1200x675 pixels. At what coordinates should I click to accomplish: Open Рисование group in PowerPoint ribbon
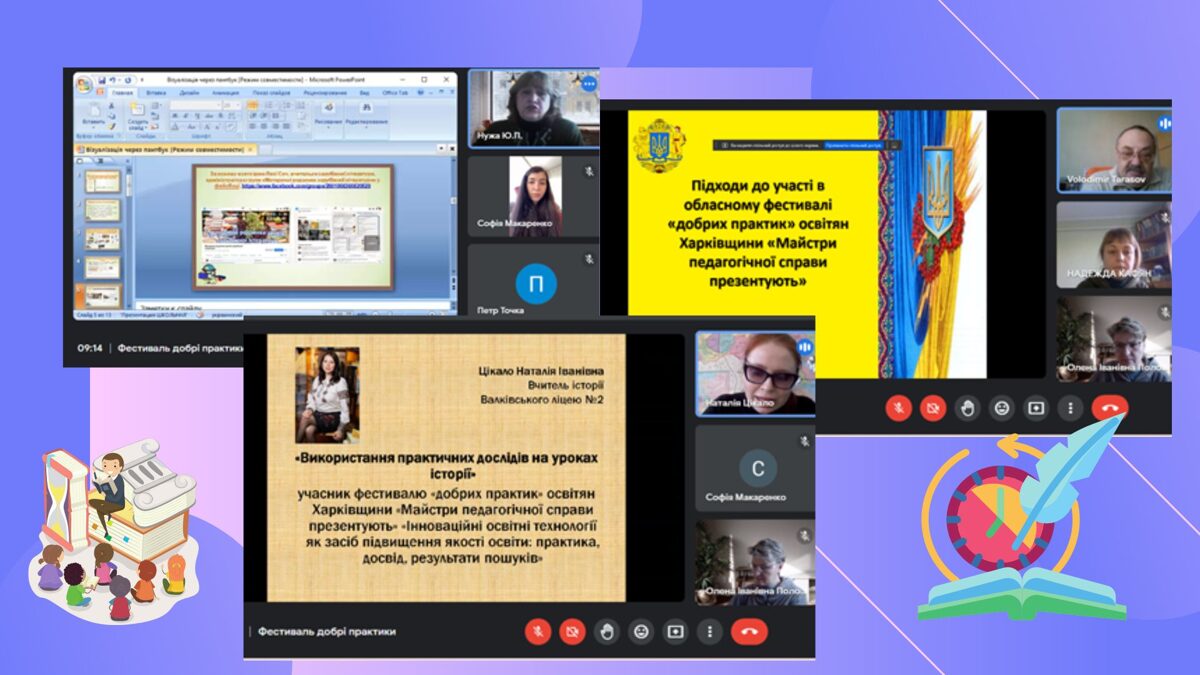(327, 117)
